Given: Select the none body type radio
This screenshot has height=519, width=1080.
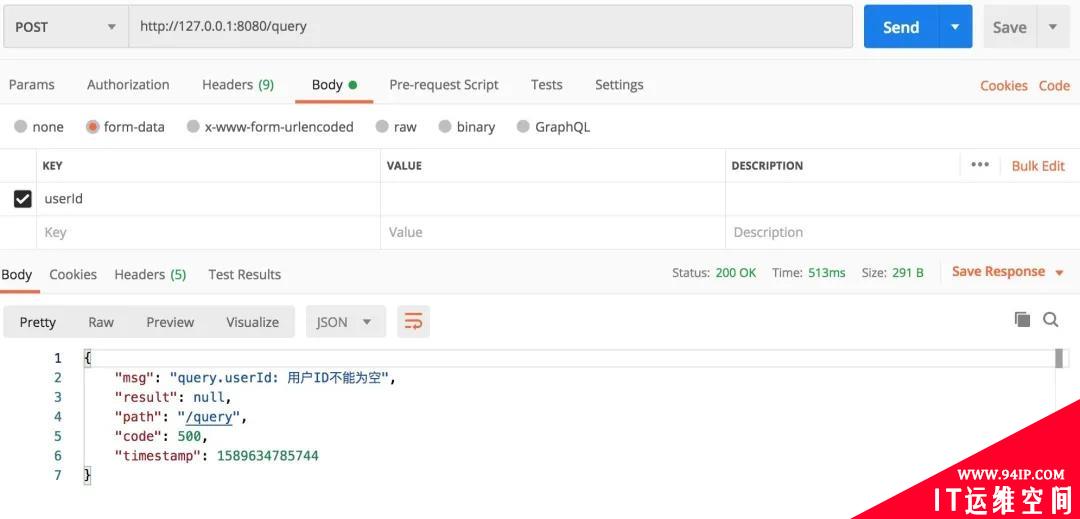Looking at the screenshot, I should 21,127.
